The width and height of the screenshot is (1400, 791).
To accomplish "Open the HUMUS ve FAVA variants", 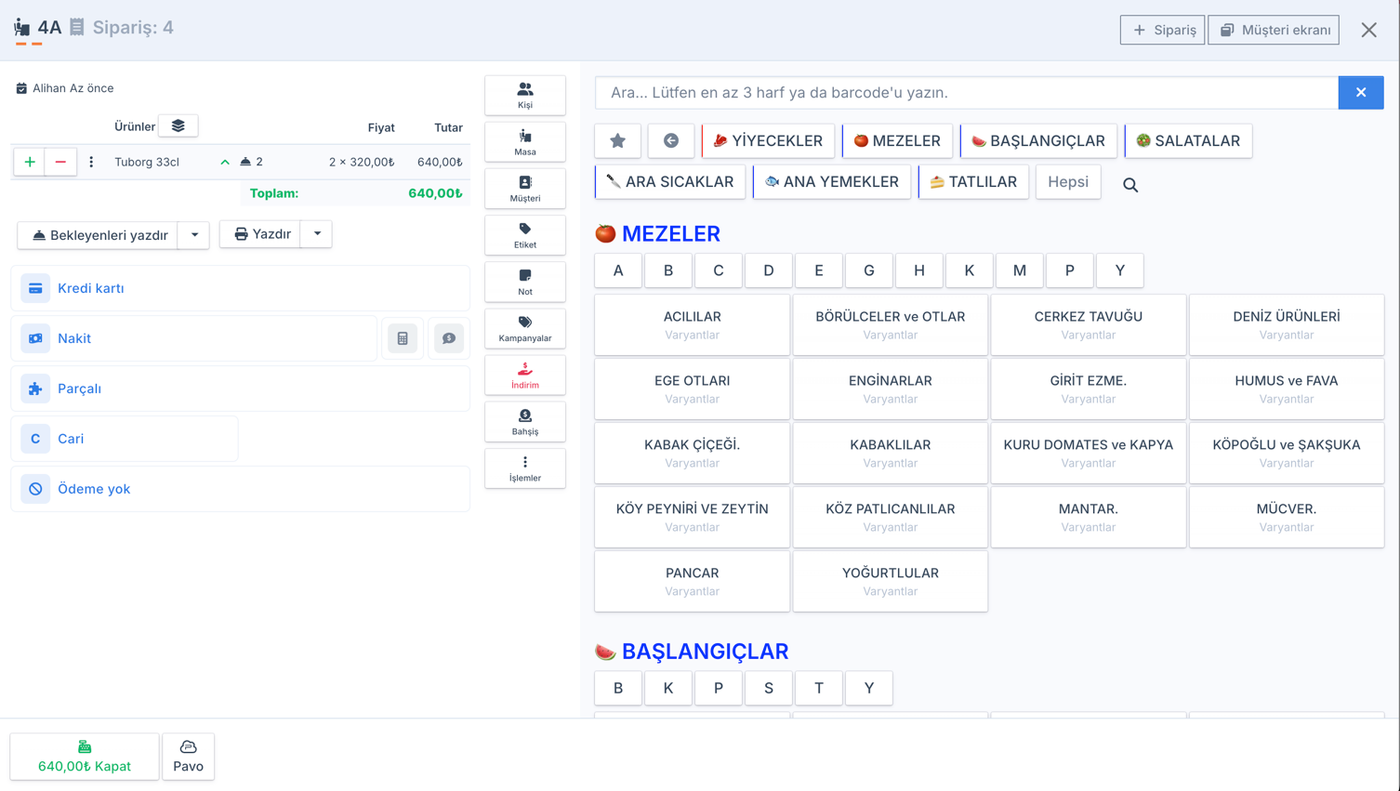I will click(1286, 389).
